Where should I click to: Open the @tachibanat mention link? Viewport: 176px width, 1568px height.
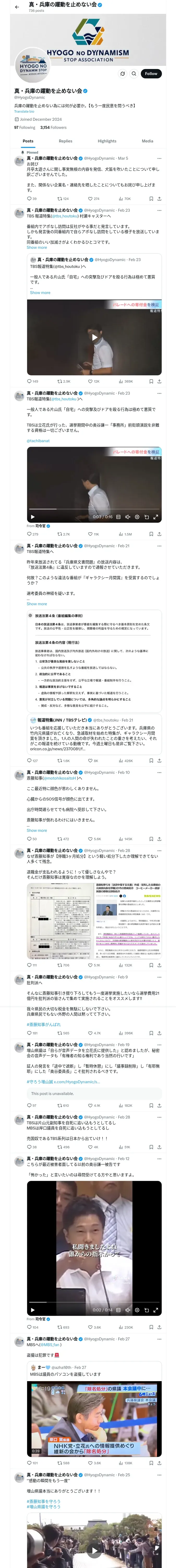coord(38,441)
